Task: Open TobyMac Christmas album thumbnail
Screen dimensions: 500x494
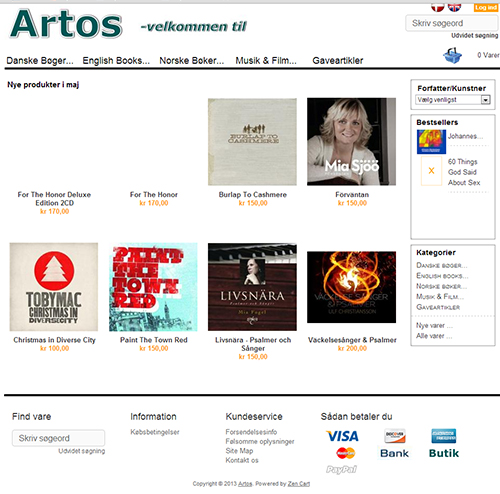Action: pyautogui.click(x=54, y=287)
